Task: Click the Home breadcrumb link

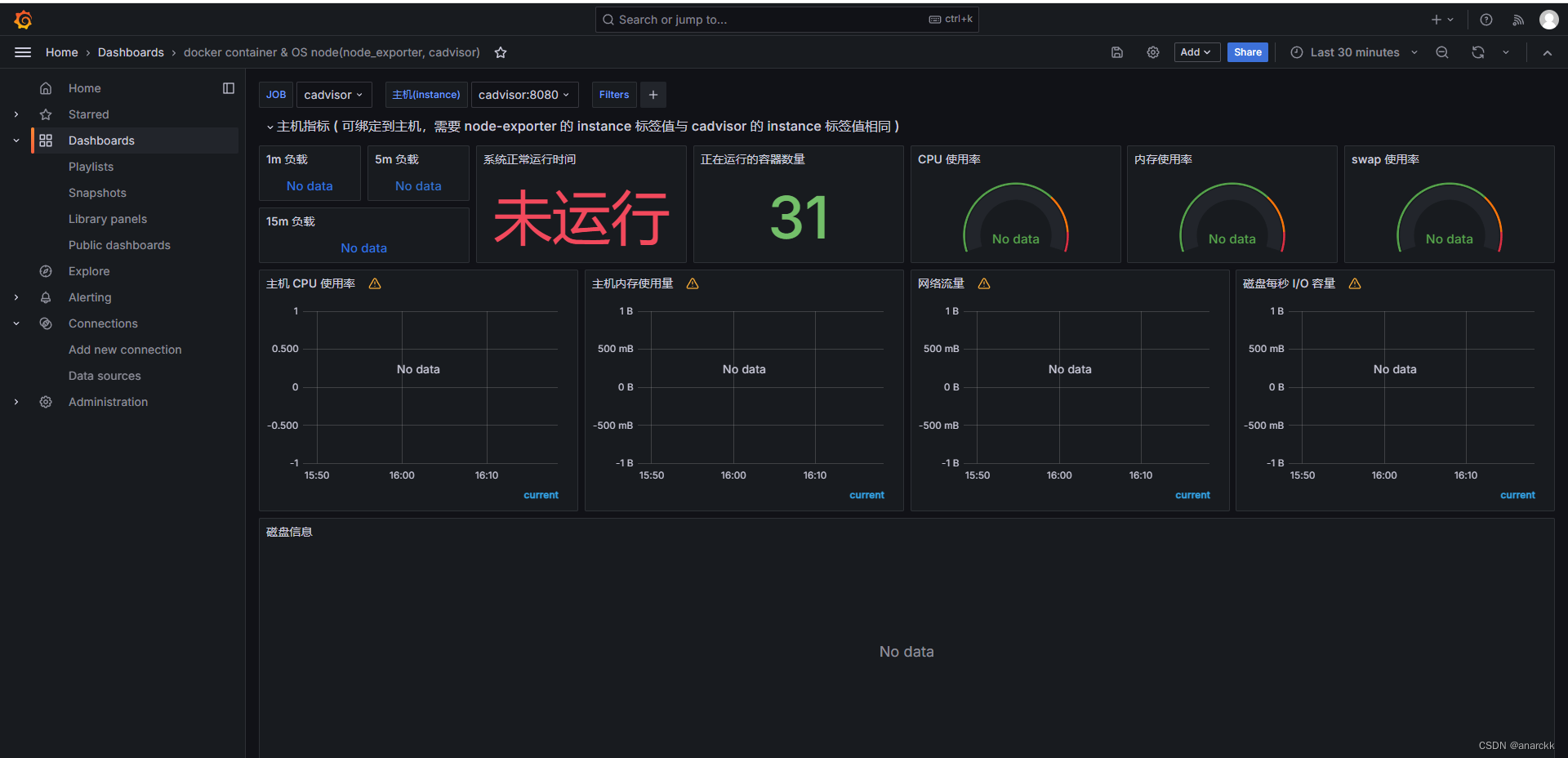Action: click(62, 52)
